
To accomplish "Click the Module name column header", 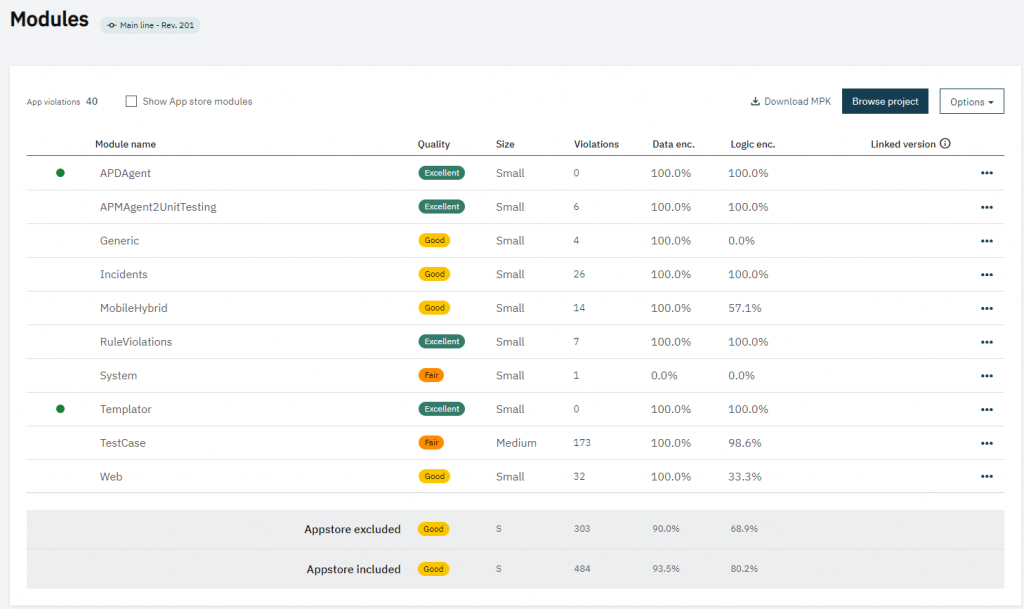I will point(125,144).
